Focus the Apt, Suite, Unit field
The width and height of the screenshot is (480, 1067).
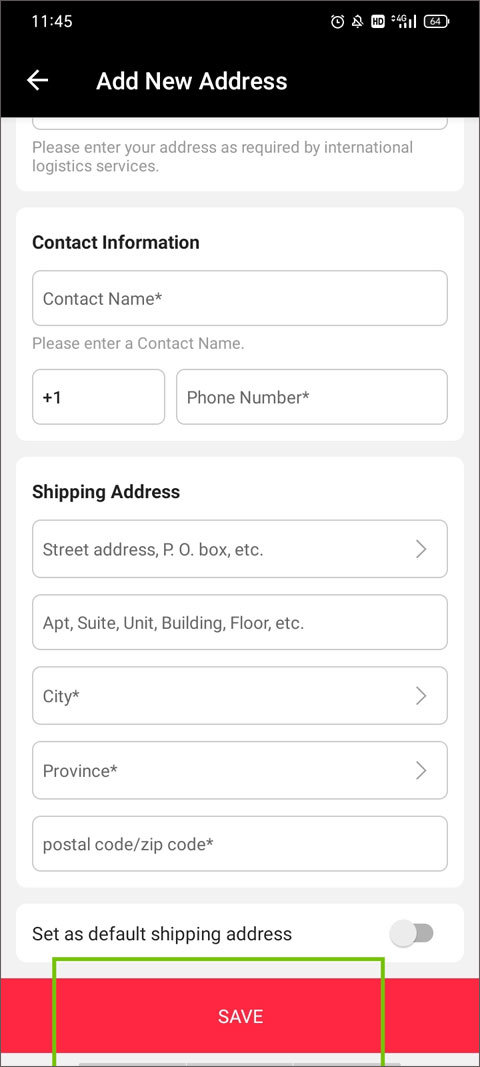(240, 623)
